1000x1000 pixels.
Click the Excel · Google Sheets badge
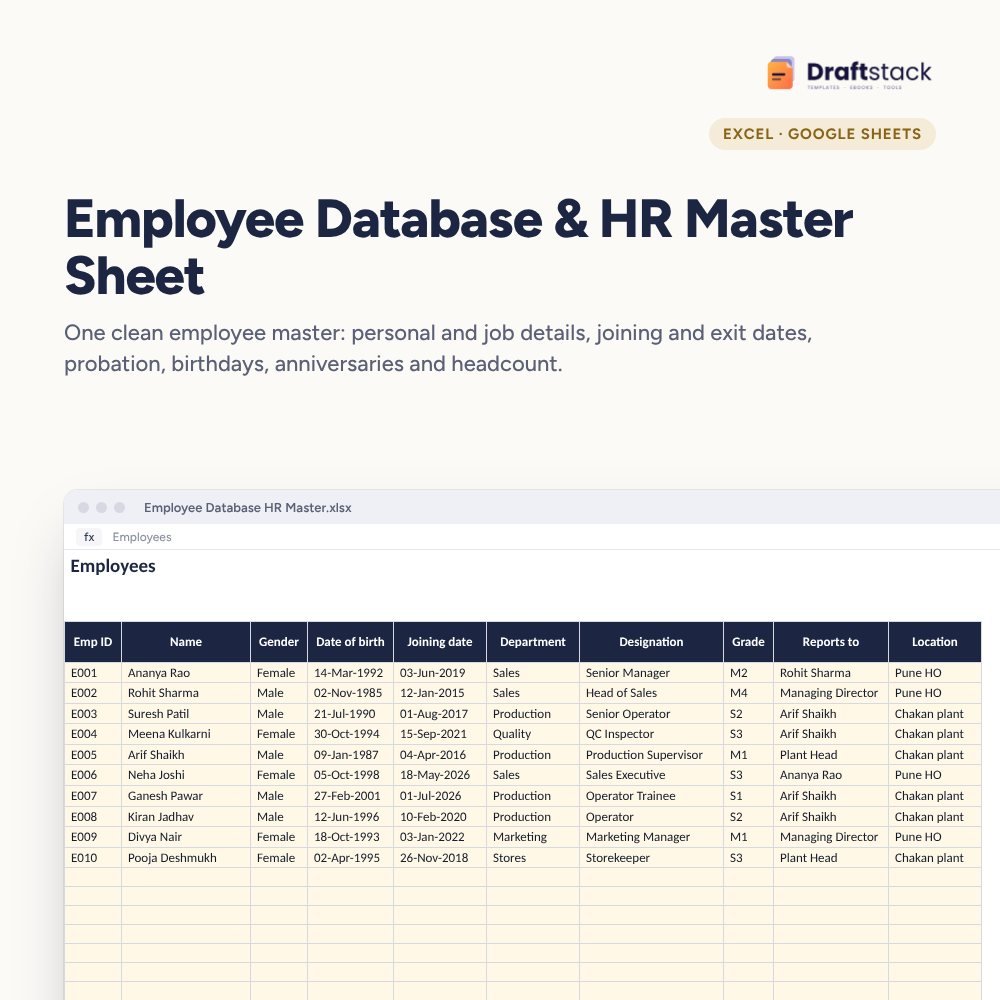pos(822,134)
